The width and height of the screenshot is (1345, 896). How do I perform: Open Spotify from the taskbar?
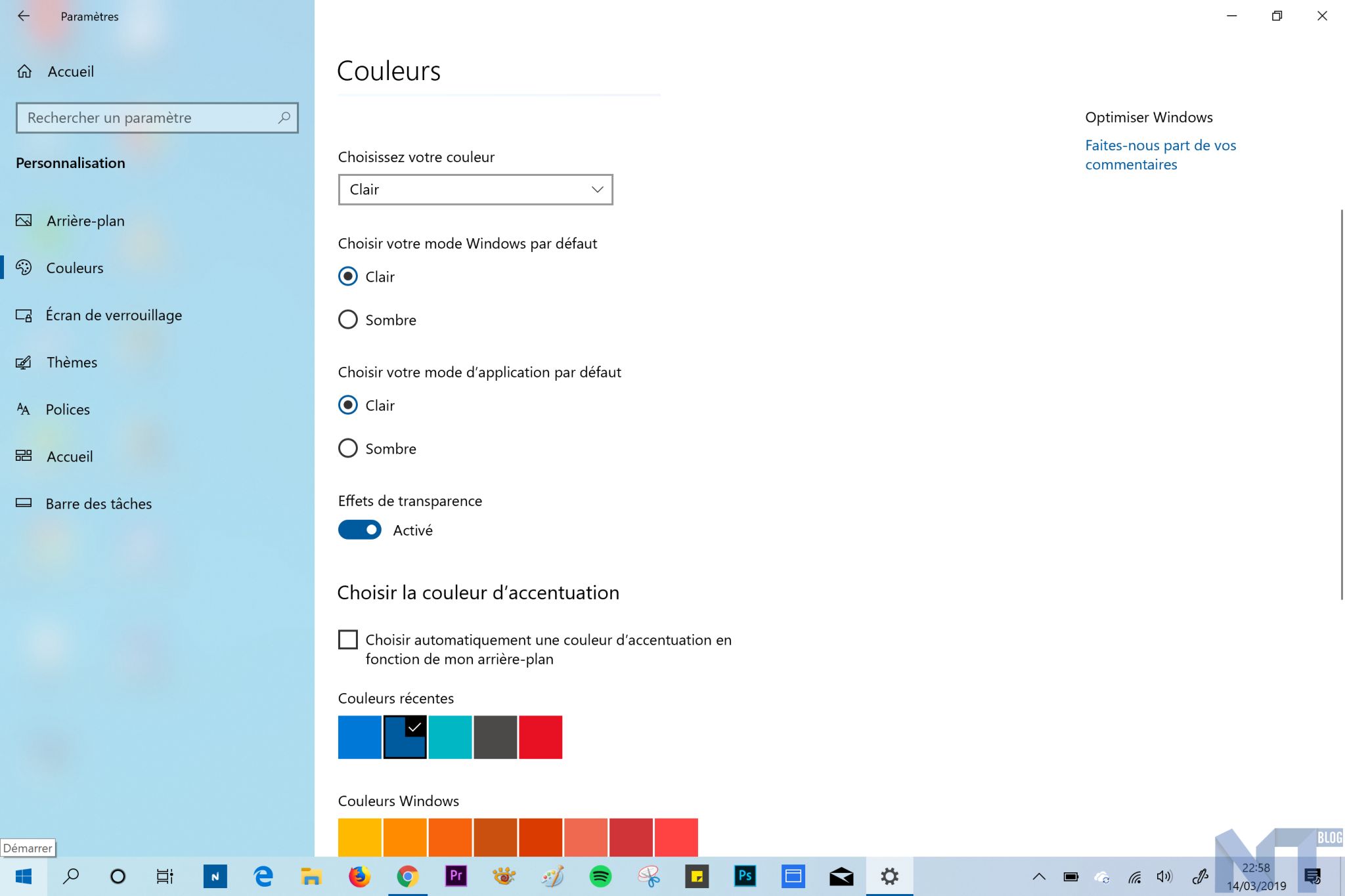point(600,876)
